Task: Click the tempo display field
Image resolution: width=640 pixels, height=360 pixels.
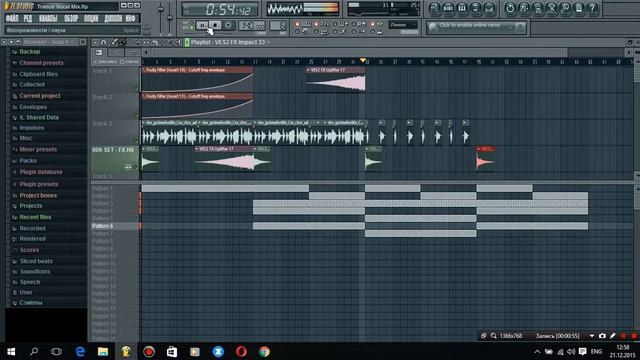Action: point(251,25)
